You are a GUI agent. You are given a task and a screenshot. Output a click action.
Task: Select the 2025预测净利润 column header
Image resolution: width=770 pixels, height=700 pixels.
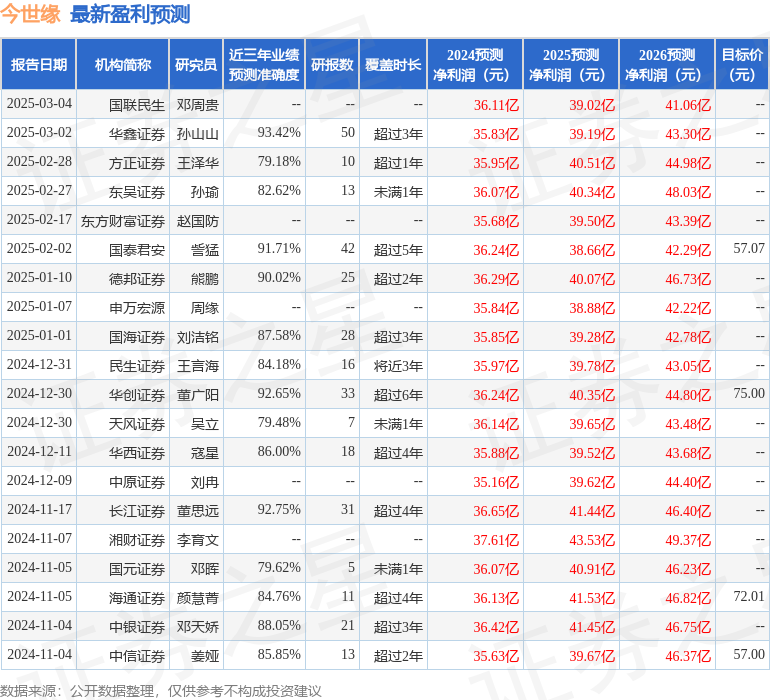click(571, 64)
